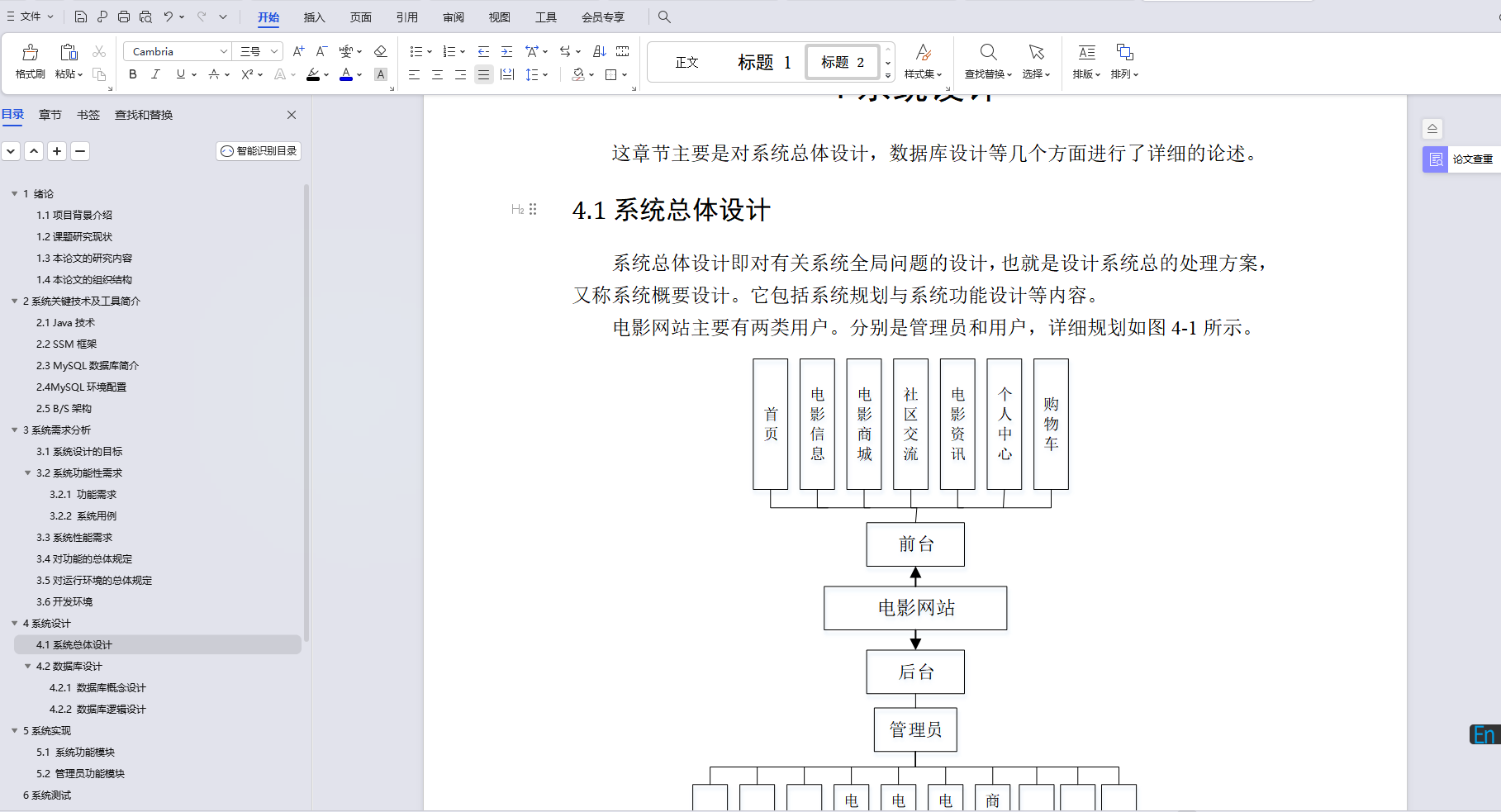1501x812 pixels.
Task: Center align text
Action: tap(437, 74)
